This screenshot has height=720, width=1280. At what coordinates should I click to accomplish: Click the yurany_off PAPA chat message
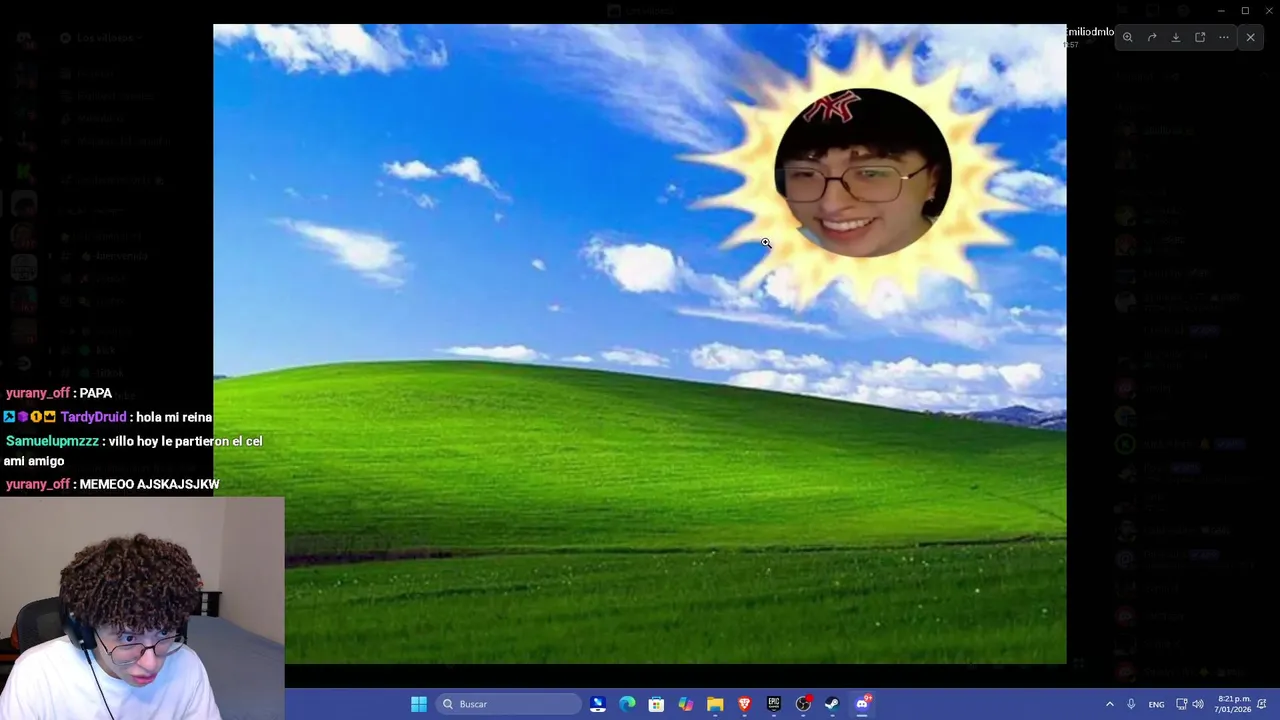[x=59, y=393]
